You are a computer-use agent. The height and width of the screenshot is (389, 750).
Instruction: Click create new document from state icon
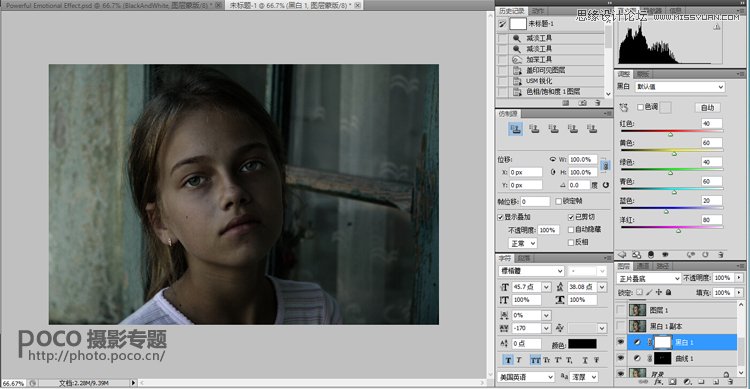tap(566, 103)
